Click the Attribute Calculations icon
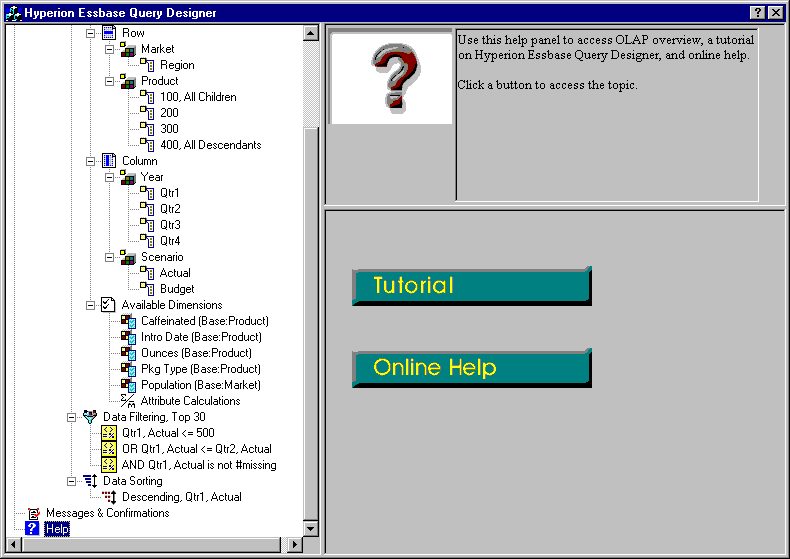Viewport: 790px width, 559px height. click(x=128, y=401)
